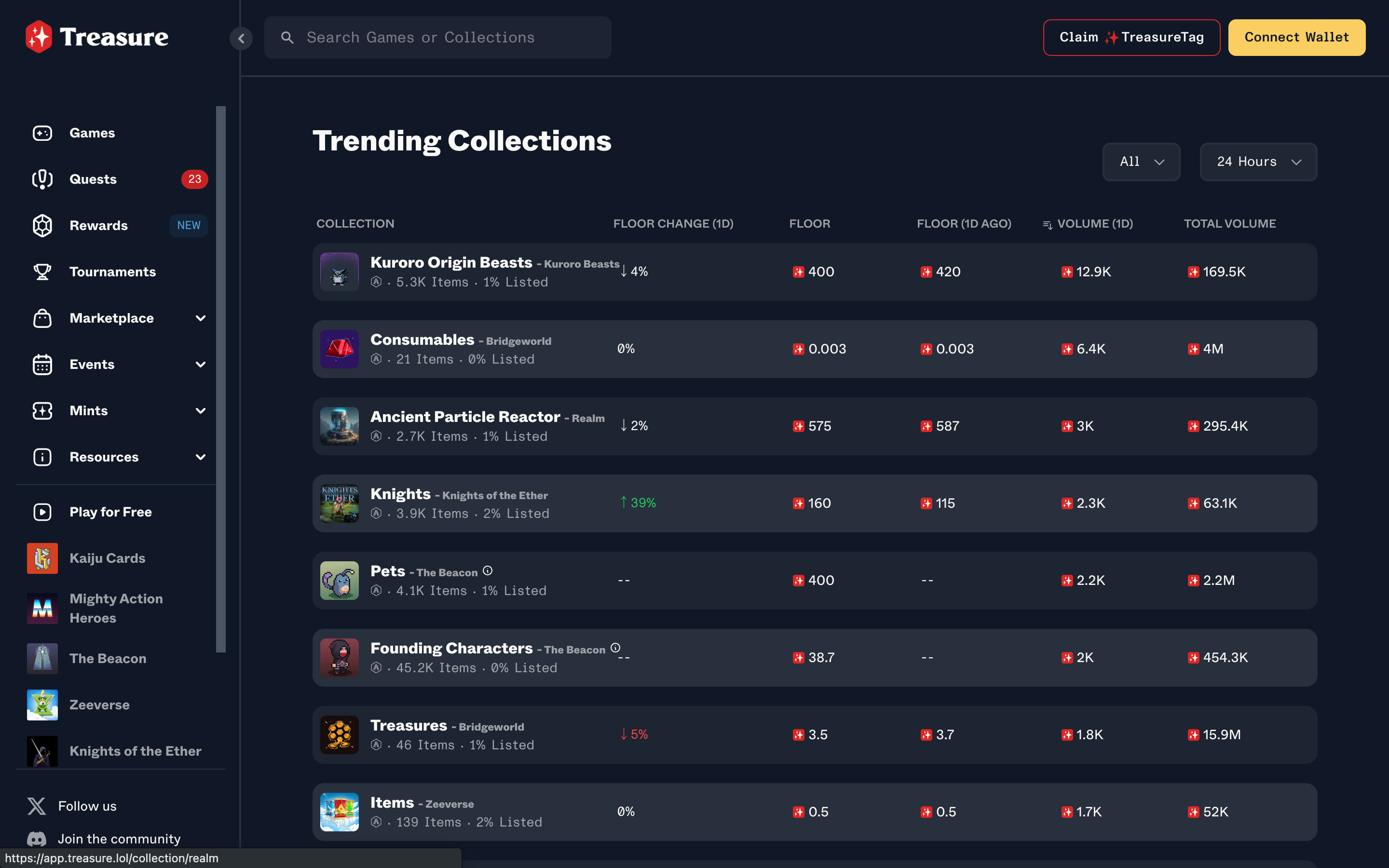This screenshot has width=1389, height=868.
Task: Click the Quests 23 notification badge
Action: click(x=194, y=179)
